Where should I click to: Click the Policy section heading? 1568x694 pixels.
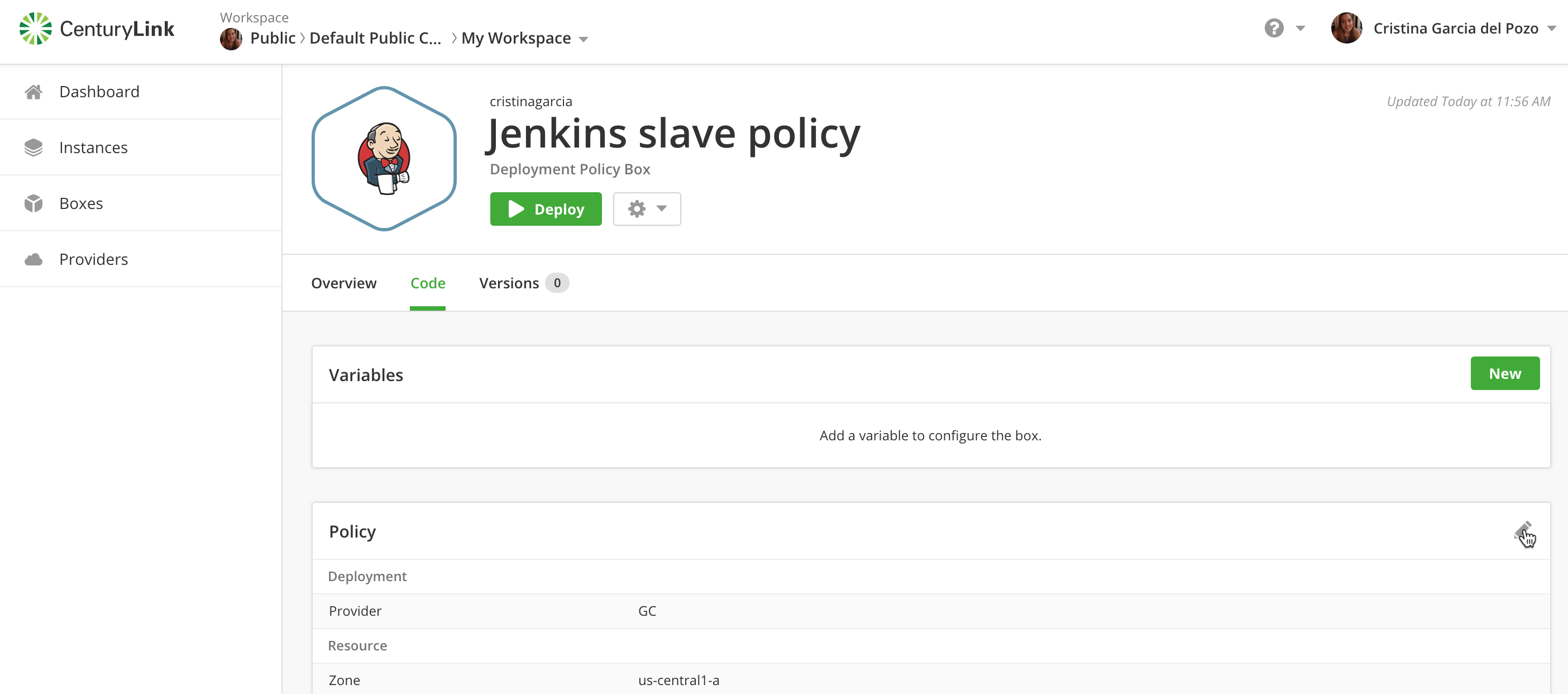(352, 531)
